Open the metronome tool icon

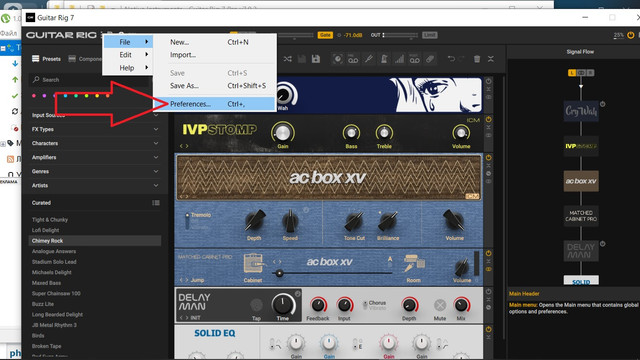click(384, 59)
